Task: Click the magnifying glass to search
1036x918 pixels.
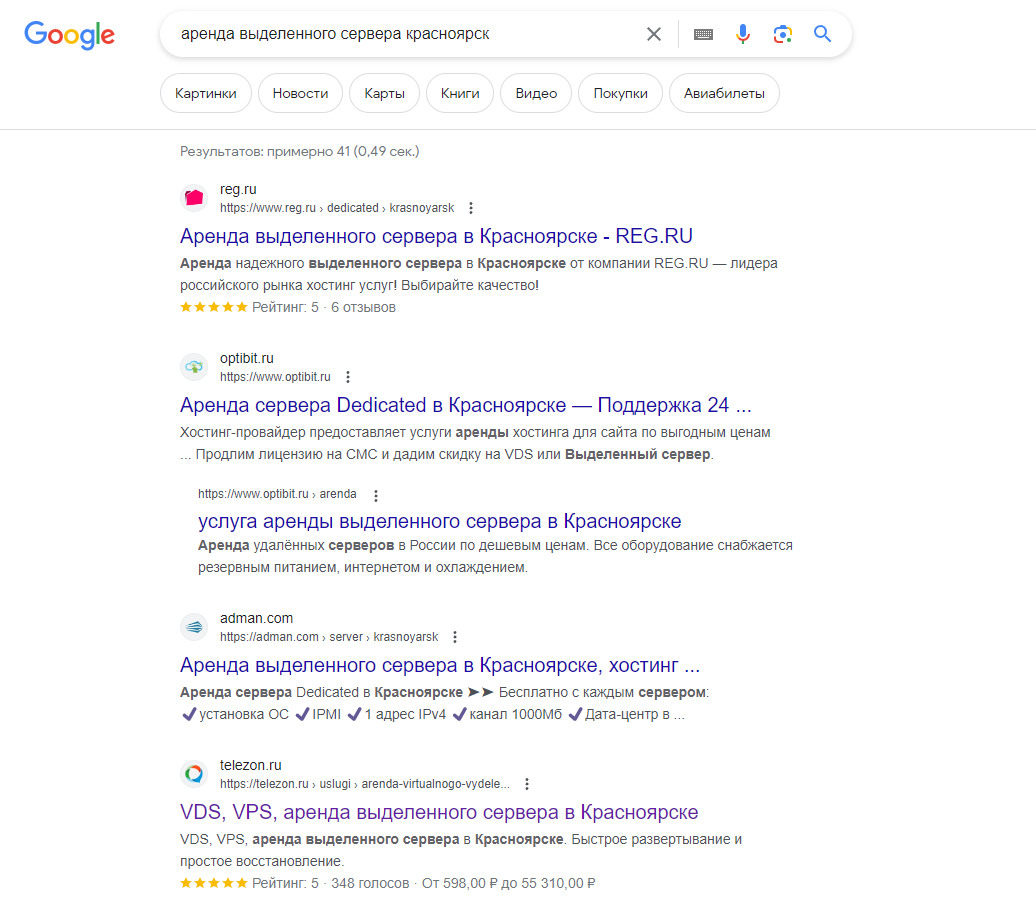Action: tap(822, 33)
